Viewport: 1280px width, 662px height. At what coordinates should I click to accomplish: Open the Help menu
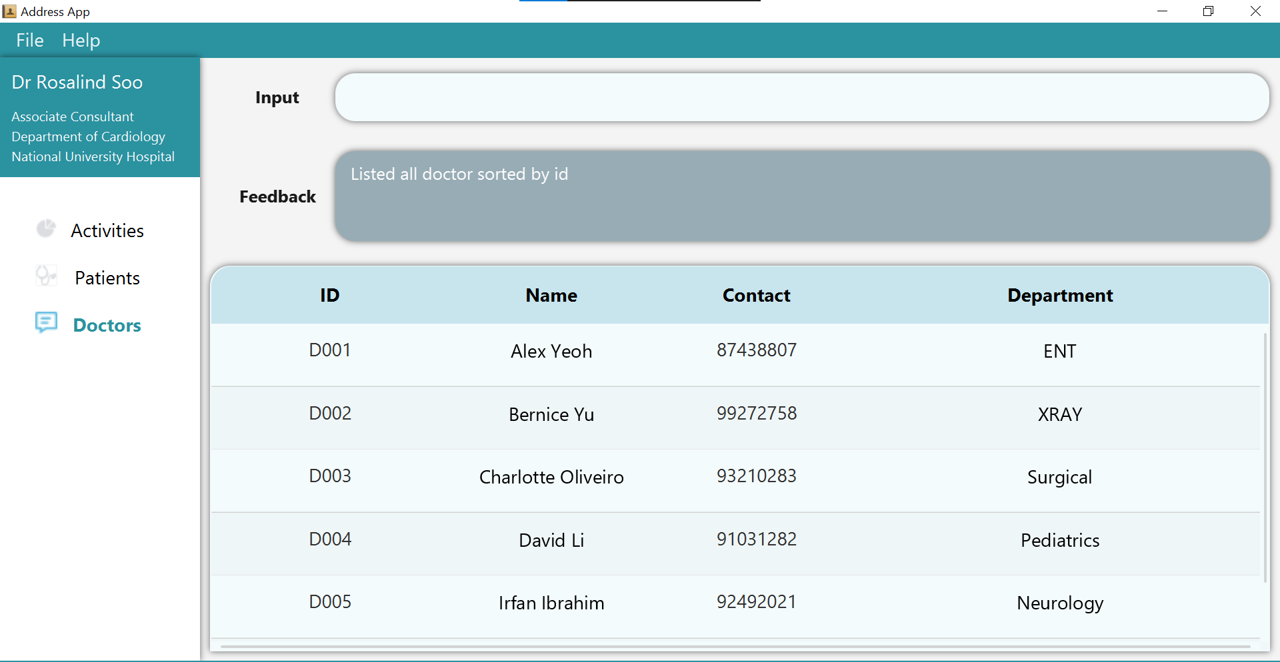coord(81,40)
